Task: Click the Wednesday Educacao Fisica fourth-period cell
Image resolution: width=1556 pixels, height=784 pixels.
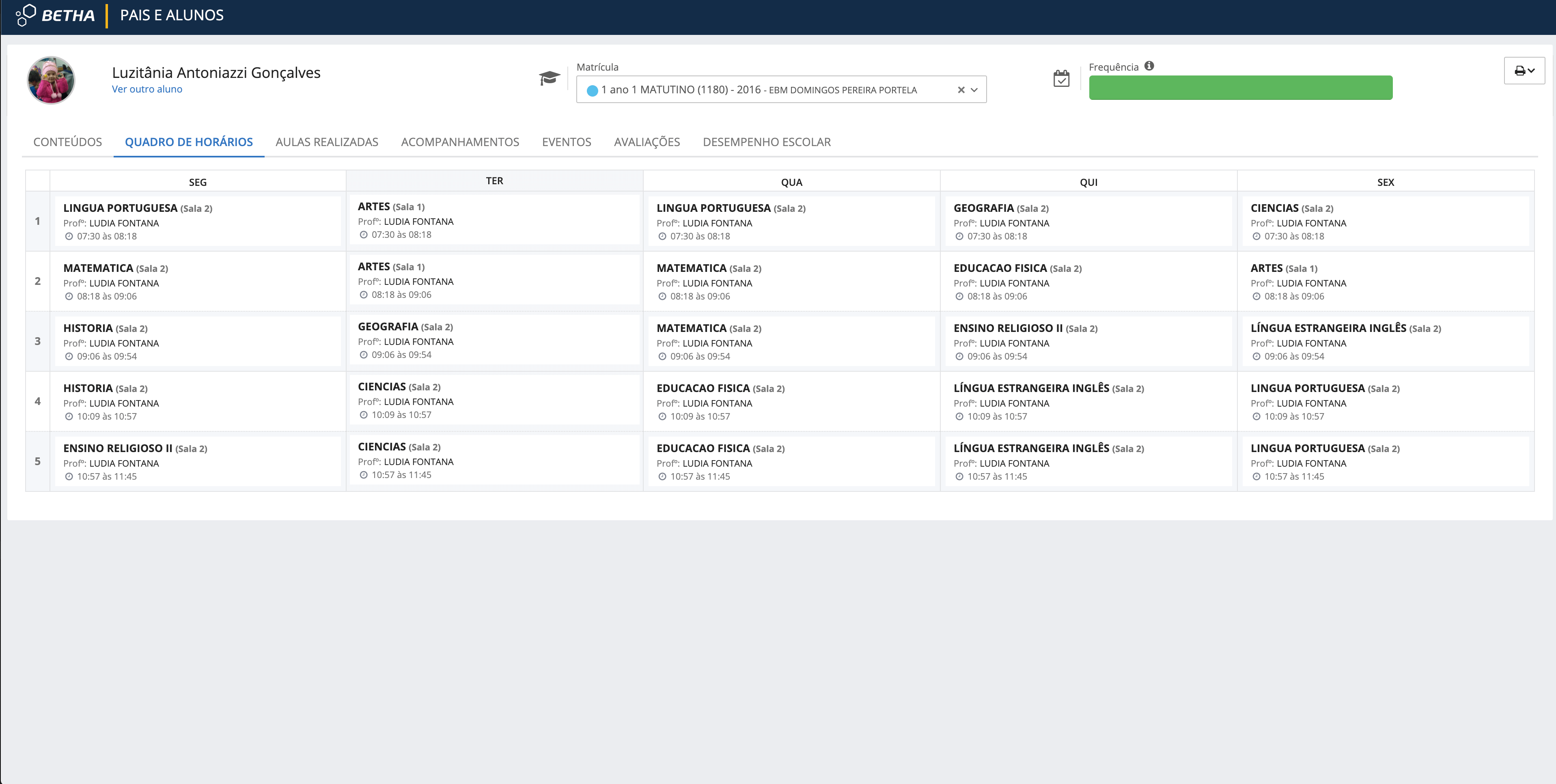Action: pyautogui.click(x=791, y=401)
